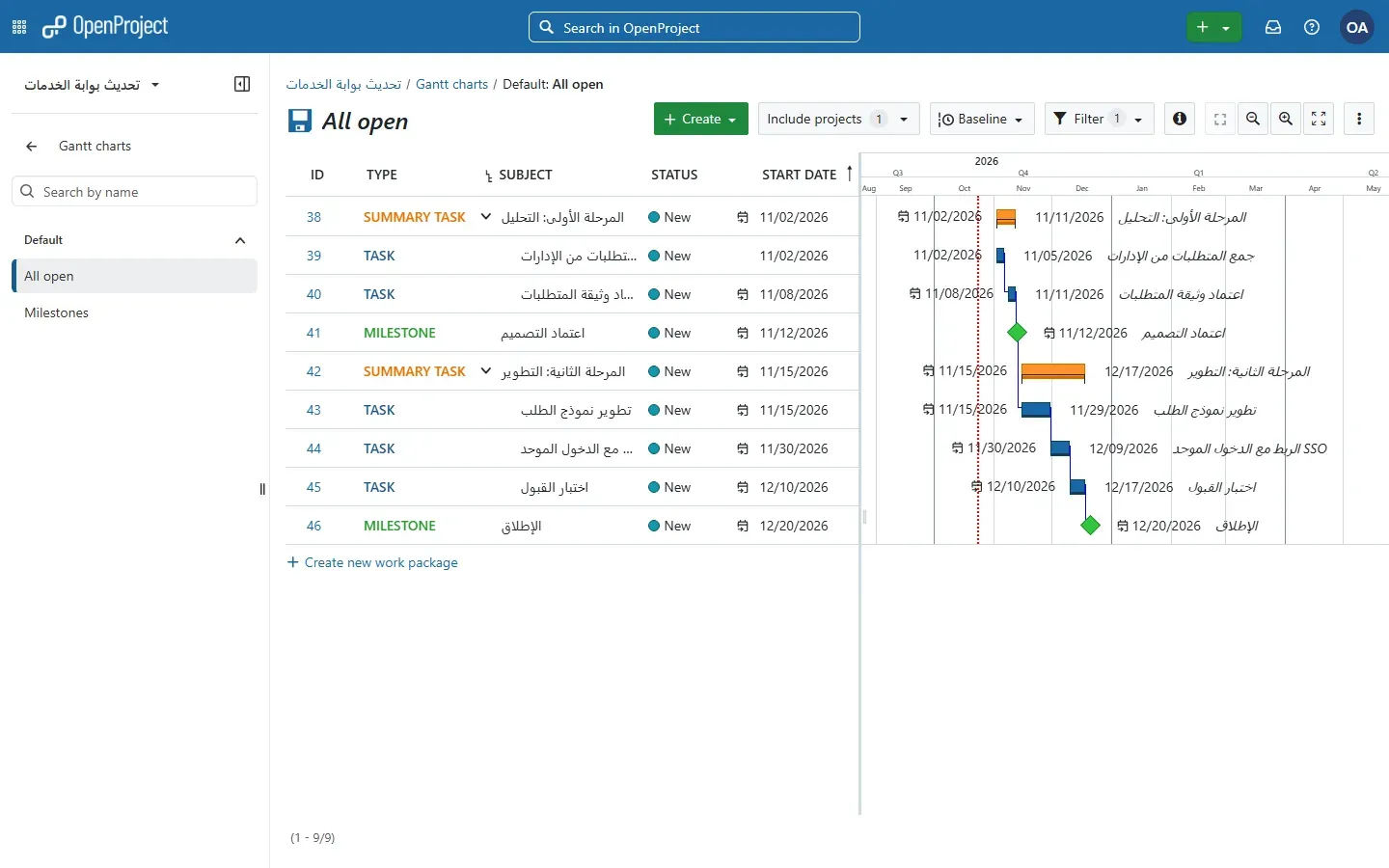Screen dimensions: 1389x868
Task: Open the Baseline dropdown
Action: 982,119
